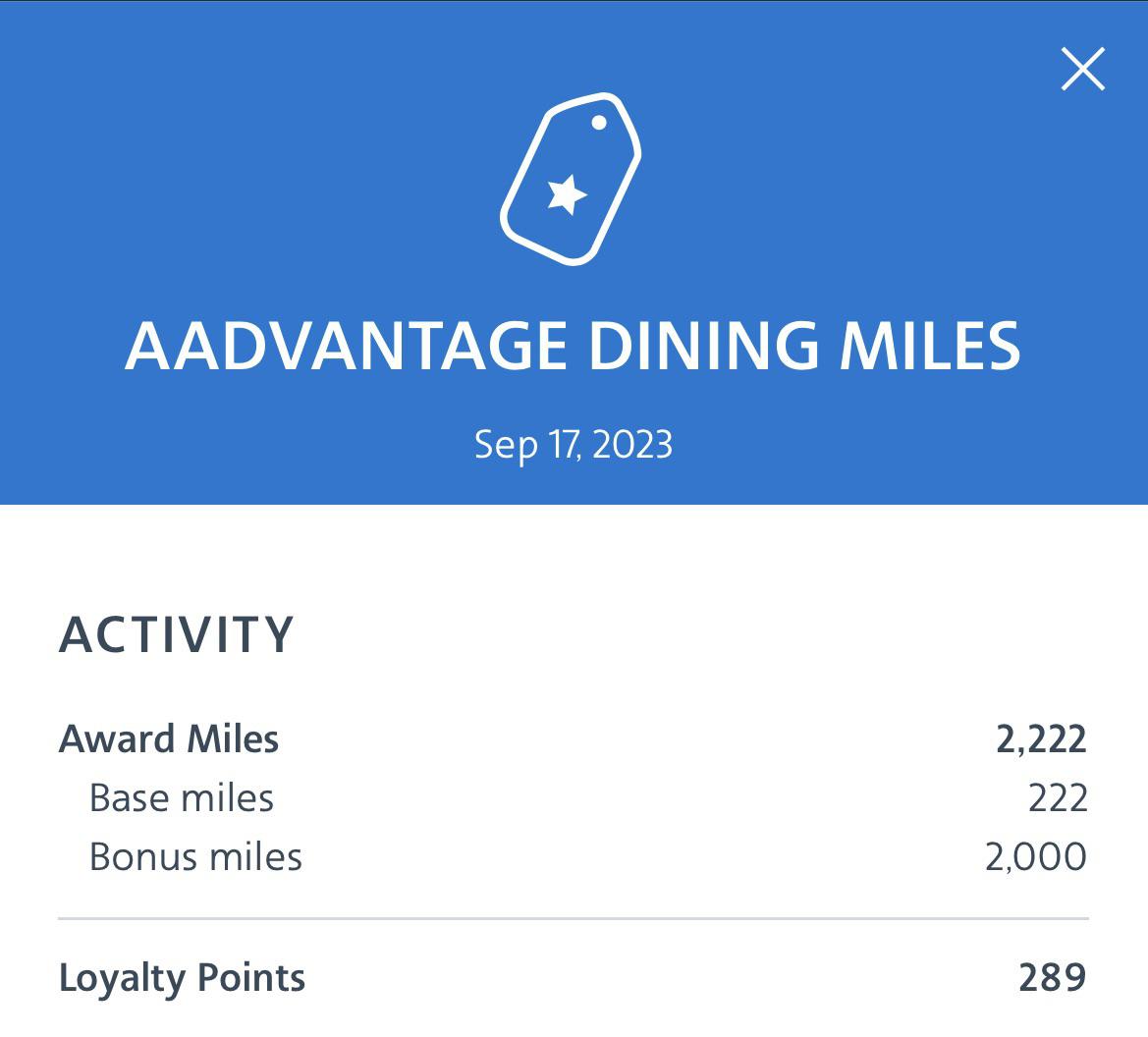The image size is (1148, 1037).
Task: Toggle the Award Miles row selection
Action: [x=574, y=737]
